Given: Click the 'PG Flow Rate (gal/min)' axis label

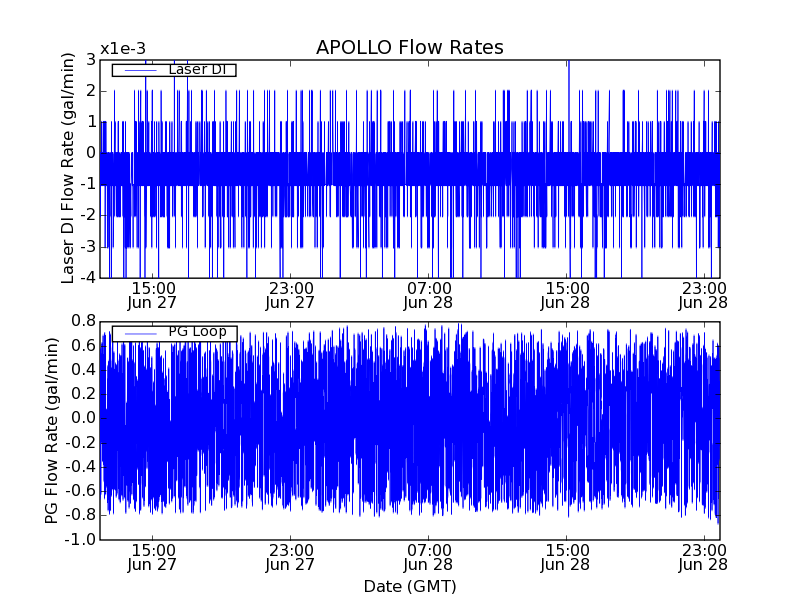Looking at the screenshot, I should pos(51,431).
